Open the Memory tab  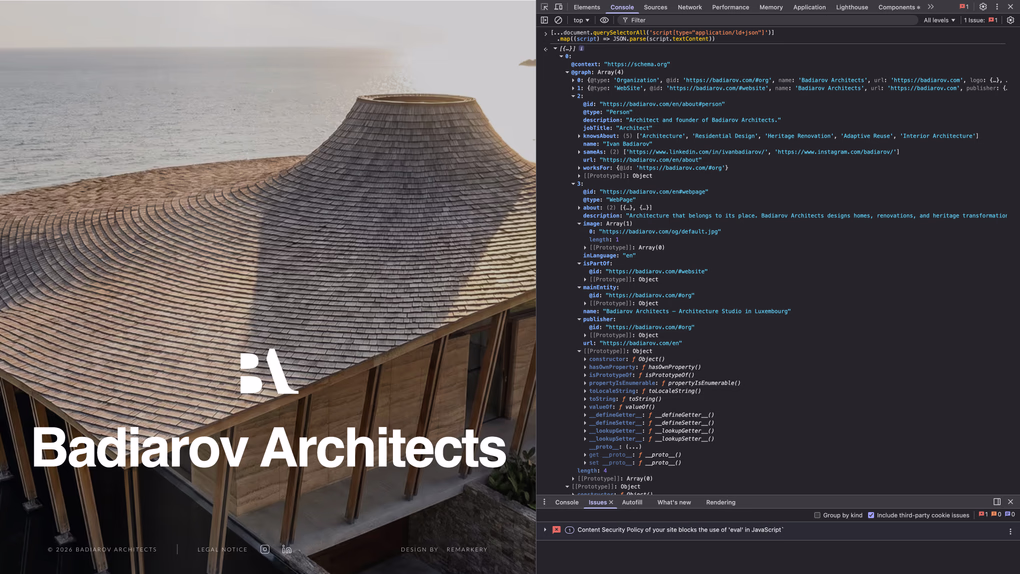[x=771, y=7]
